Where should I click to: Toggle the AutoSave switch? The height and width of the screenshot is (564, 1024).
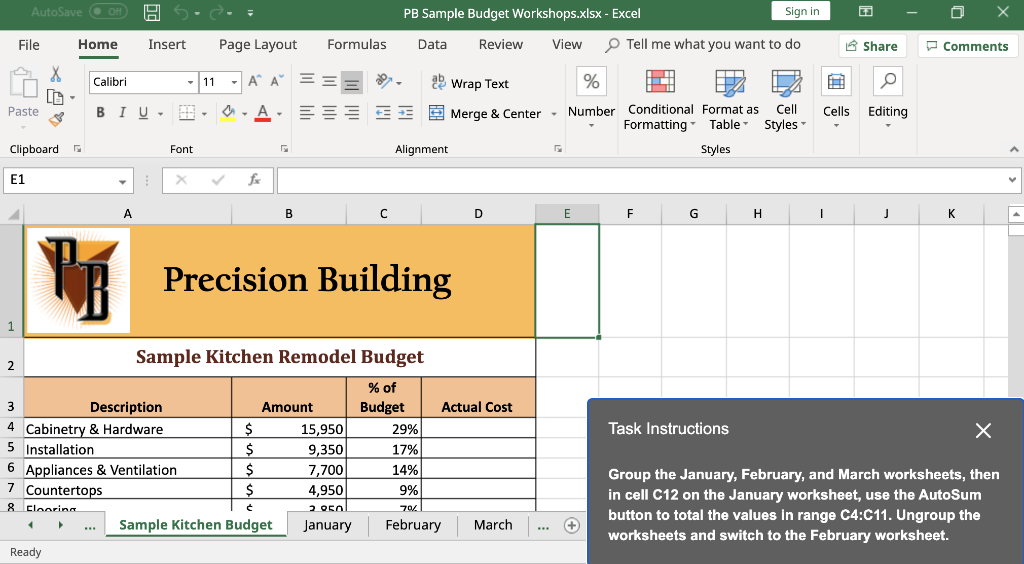108,12
